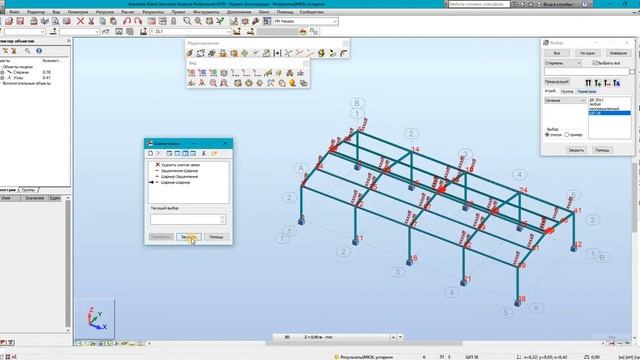Viewport: 640px width, 360px height.
Task: Click the Инверсия button
Action: point(618,53)
